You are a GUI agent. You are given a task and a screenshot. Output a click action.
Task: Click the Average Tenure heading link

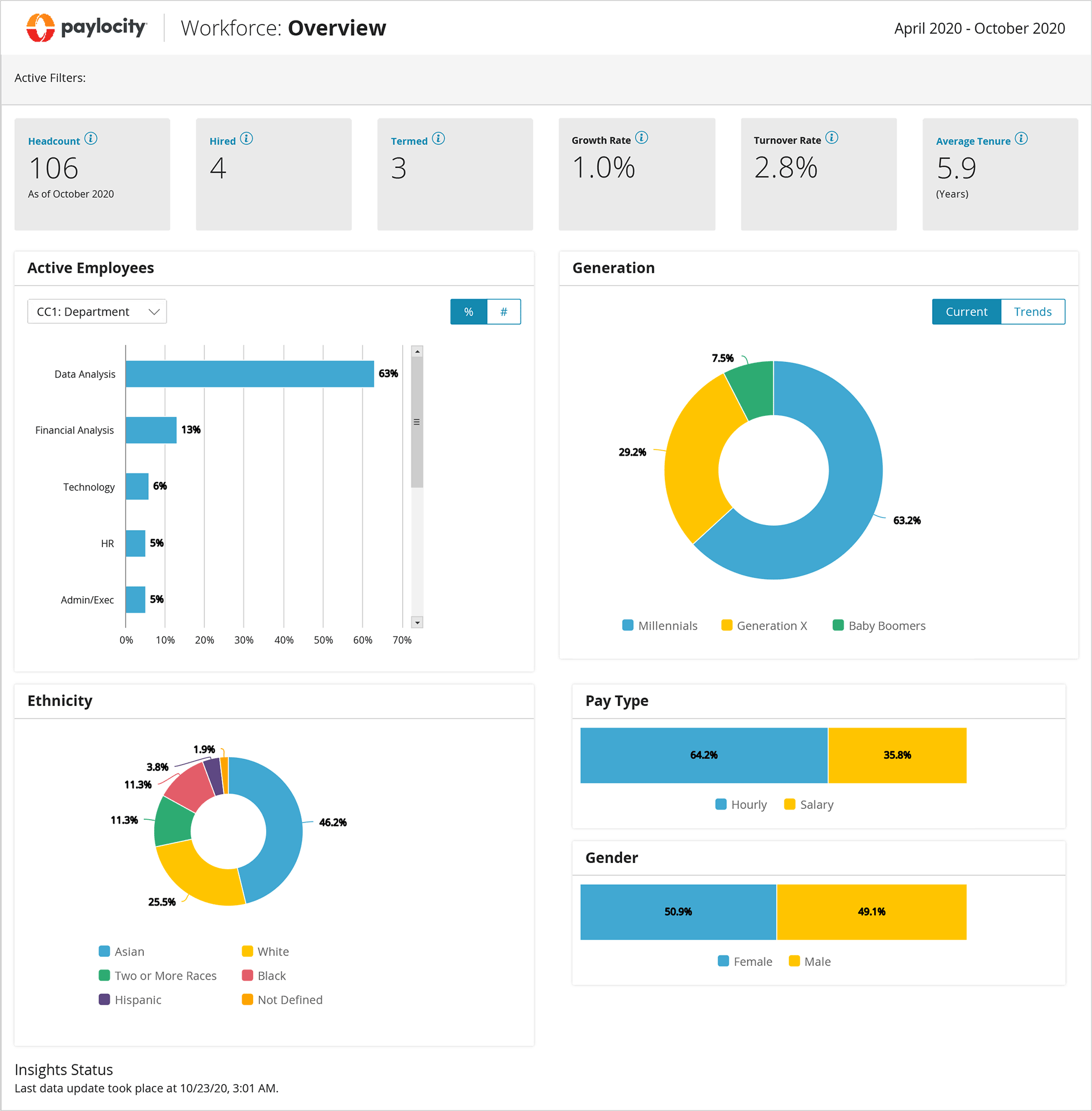pos(973,141)
